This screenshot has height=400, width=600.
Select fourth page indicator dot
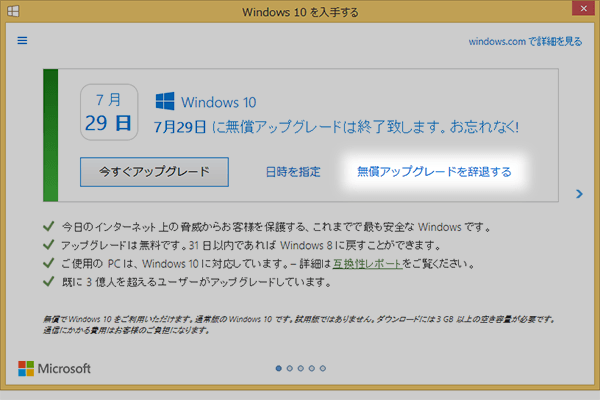coord(312,368)
